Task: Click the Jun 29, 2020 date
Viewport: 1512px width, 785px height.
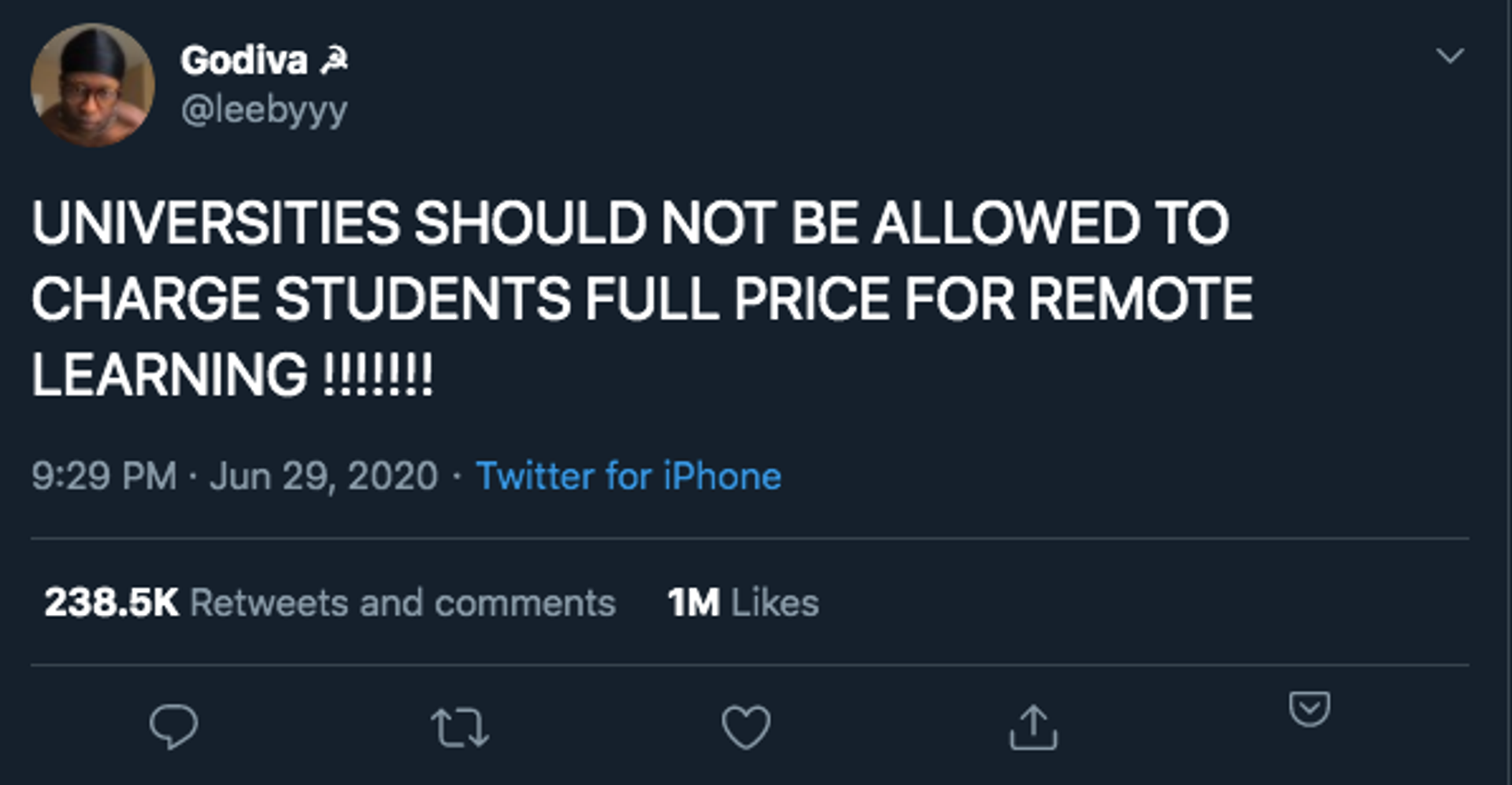Action: [x=324, y=477]
